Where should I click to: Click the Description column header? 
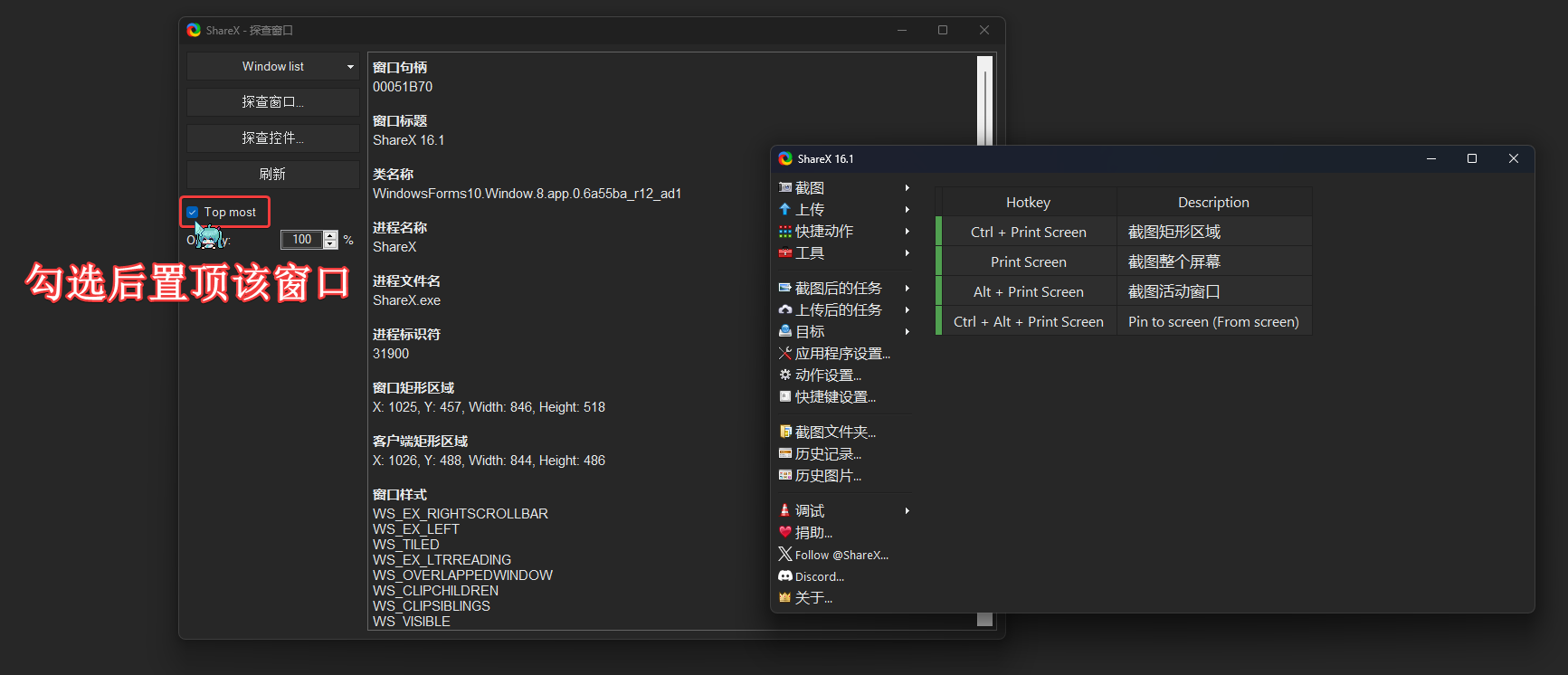(x=1213, y=202)
